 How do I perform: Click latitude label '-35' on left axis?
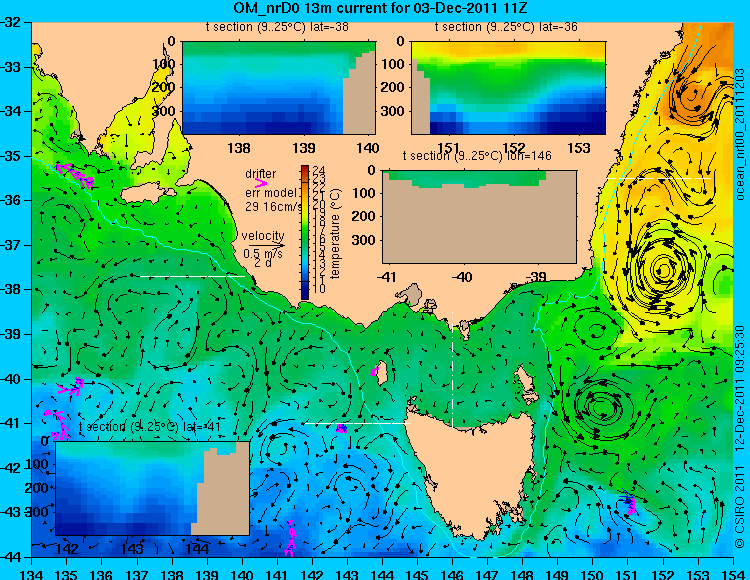(11, 156)
